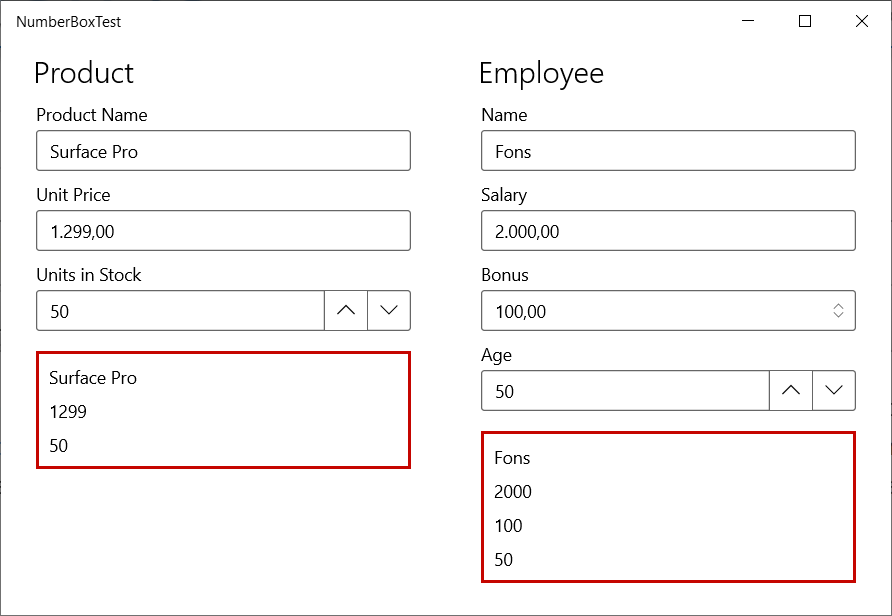Click the Product heading
This screenshot has width=892, height=616.
click(84, 73)
